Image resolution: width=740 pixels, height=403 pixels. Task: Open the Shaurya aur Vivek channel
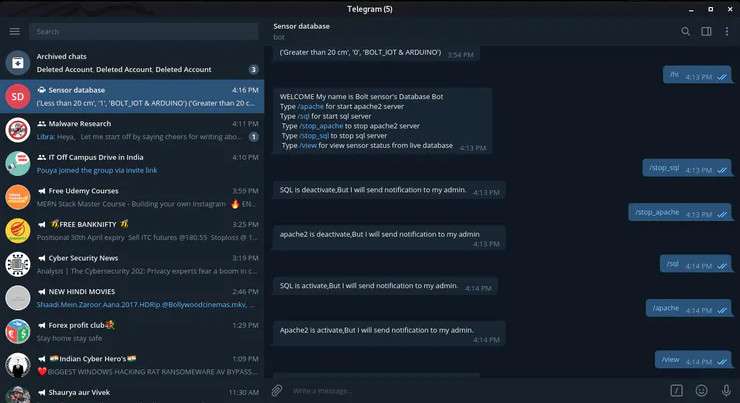132,393
